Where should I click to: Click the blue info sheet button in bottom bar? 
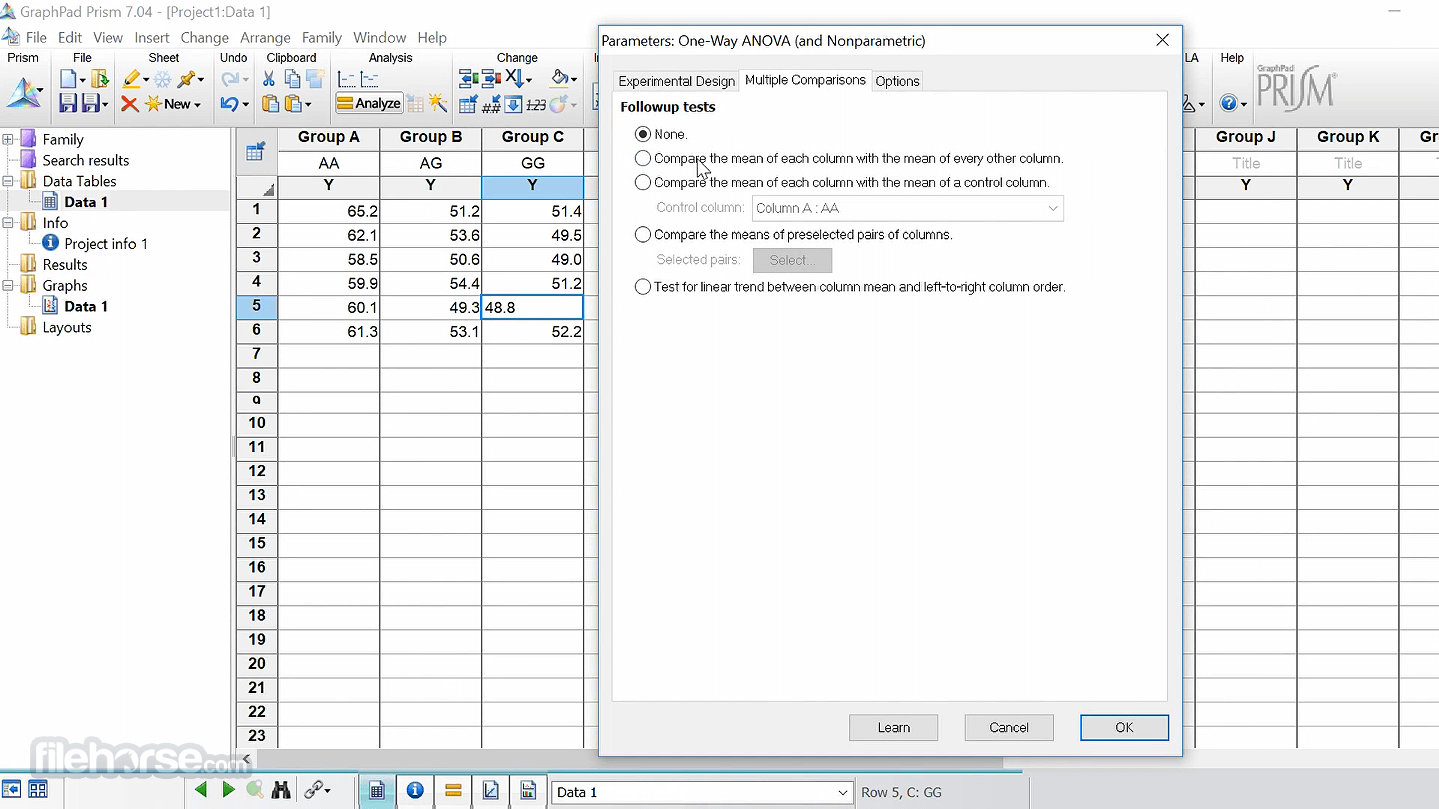pyautogui.click(x=415, y=791)
